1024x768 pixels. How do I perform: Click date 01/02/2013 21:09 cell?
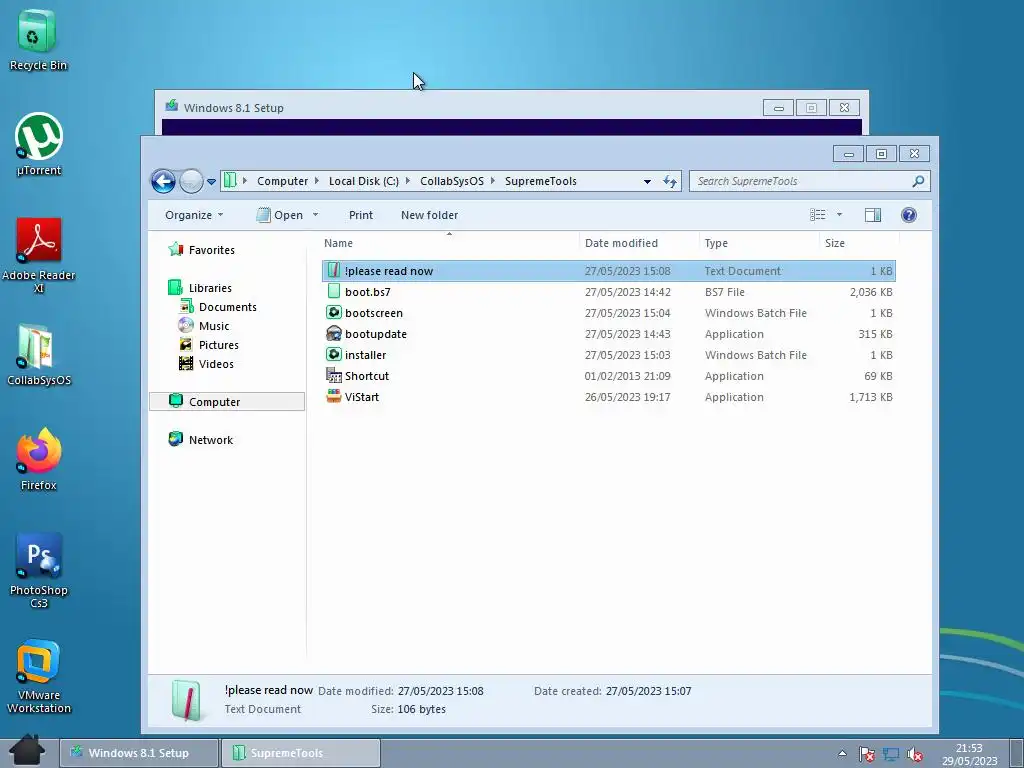point(627,376)
